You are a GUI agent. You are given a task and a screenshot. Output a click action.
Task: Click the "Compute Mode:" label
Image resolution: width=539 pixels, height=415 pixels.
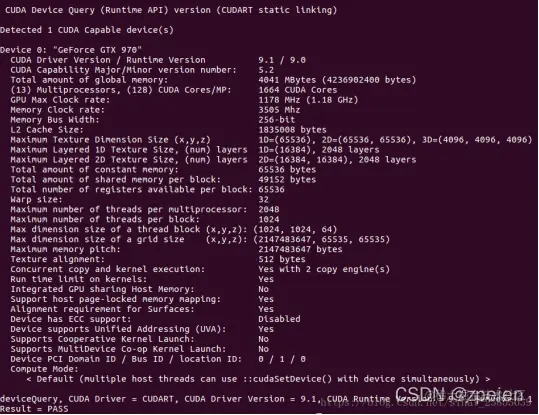44,369
